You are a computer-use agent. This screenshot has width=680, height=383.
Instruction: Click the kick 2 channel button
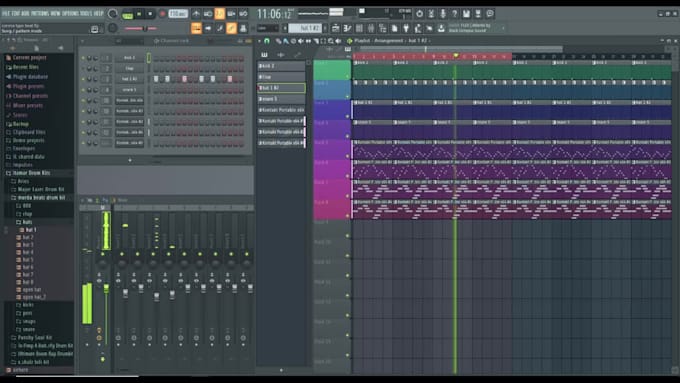point(129,58)
